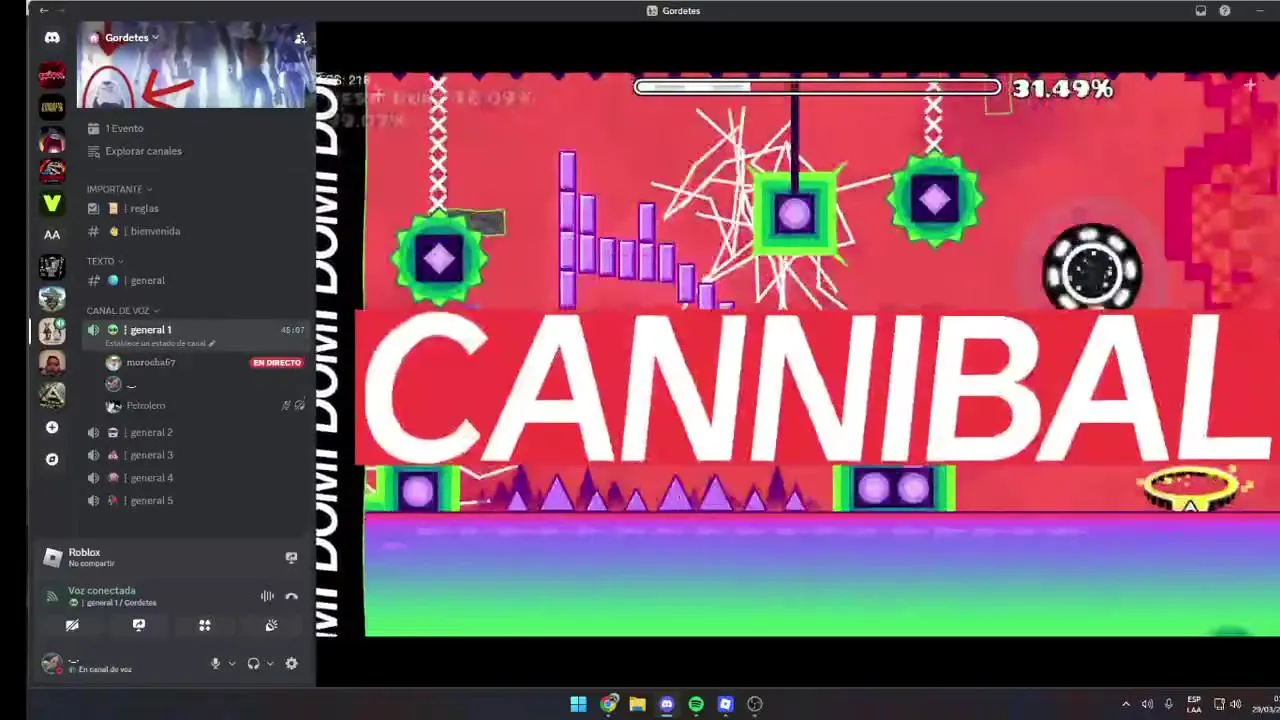
Task: Open Windows Start menu
Action: pyautogui.click(x=578, y=704)
